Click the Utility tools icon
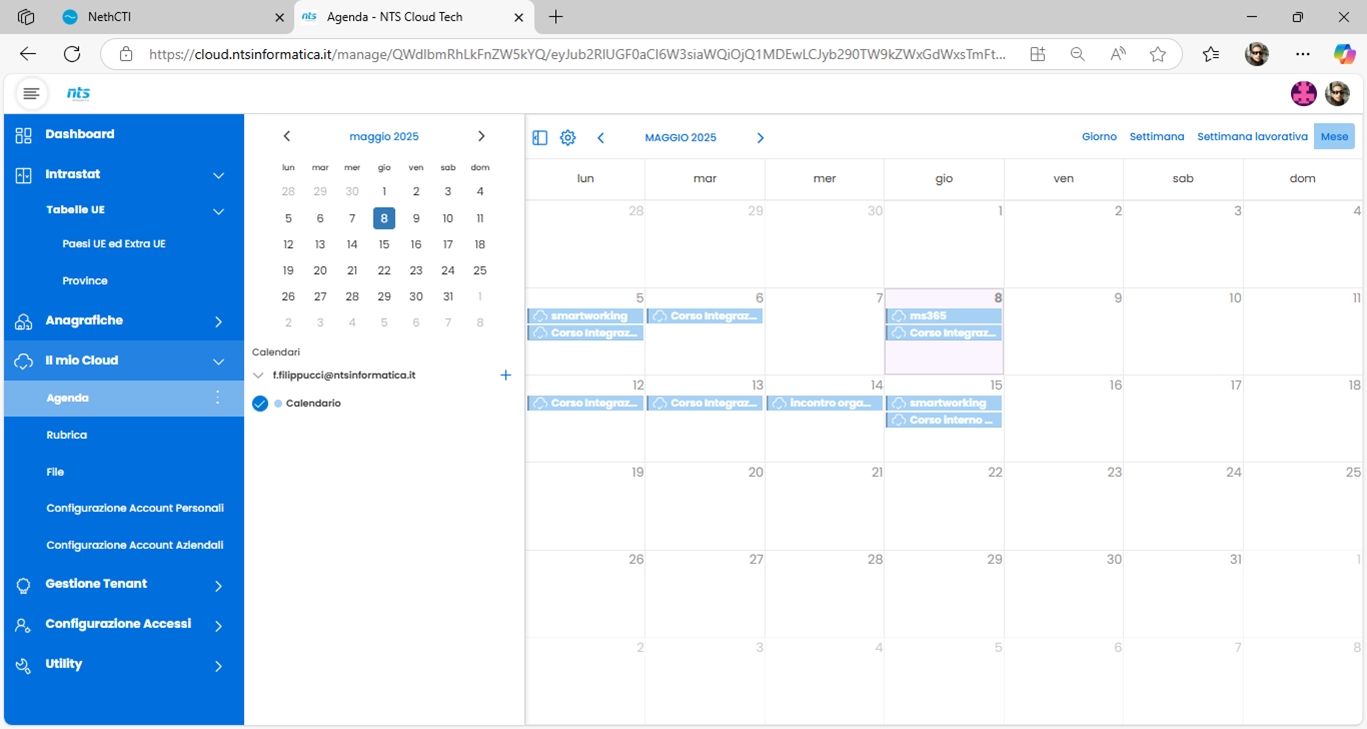1367x729 pixels. tap(24, 665)
